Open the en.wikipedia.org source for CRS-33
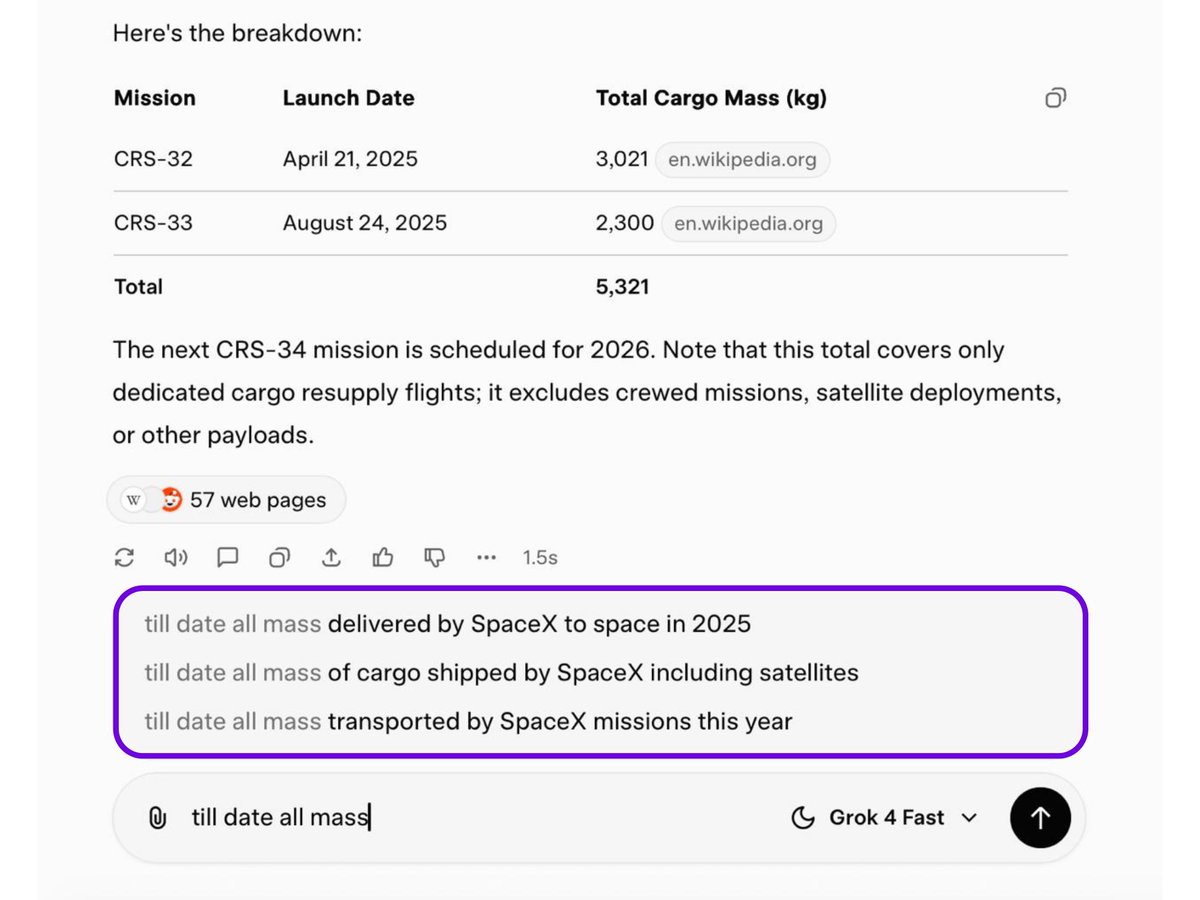The width and height of the screenshot is (1200, 900). (748, 223)
